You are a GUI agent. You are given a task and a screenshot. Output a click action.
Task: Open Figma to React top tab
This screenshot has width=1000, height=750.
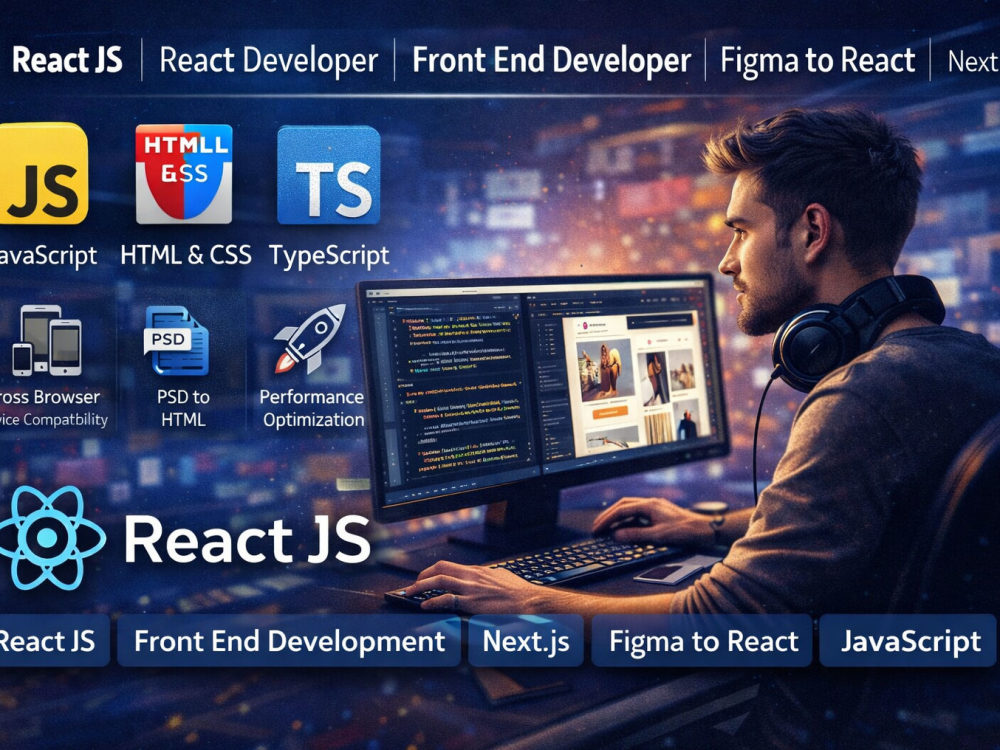818,61
